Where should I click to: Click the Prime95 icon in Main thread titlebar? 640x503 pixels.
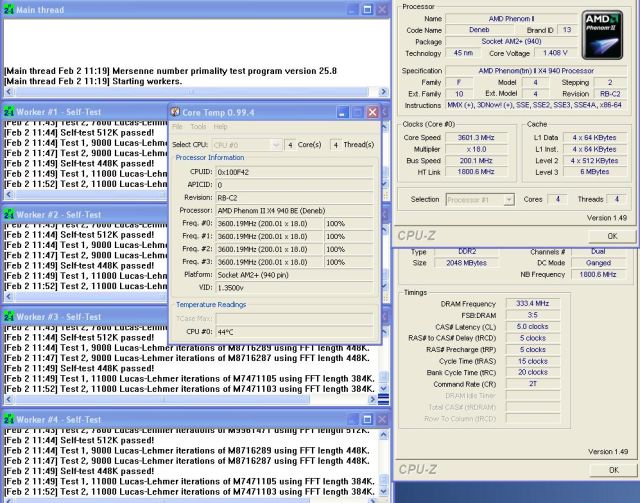pos(9,10)
